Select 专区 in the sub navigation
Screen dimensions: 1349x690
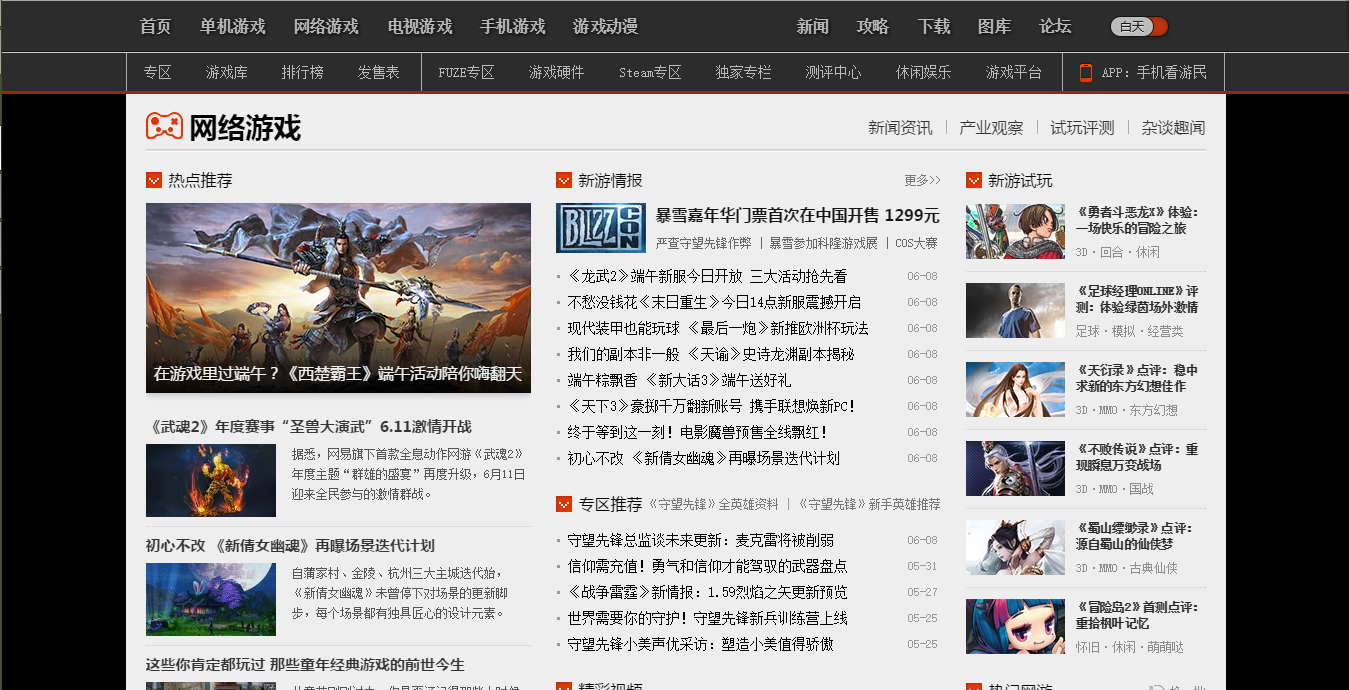(158, 72)
